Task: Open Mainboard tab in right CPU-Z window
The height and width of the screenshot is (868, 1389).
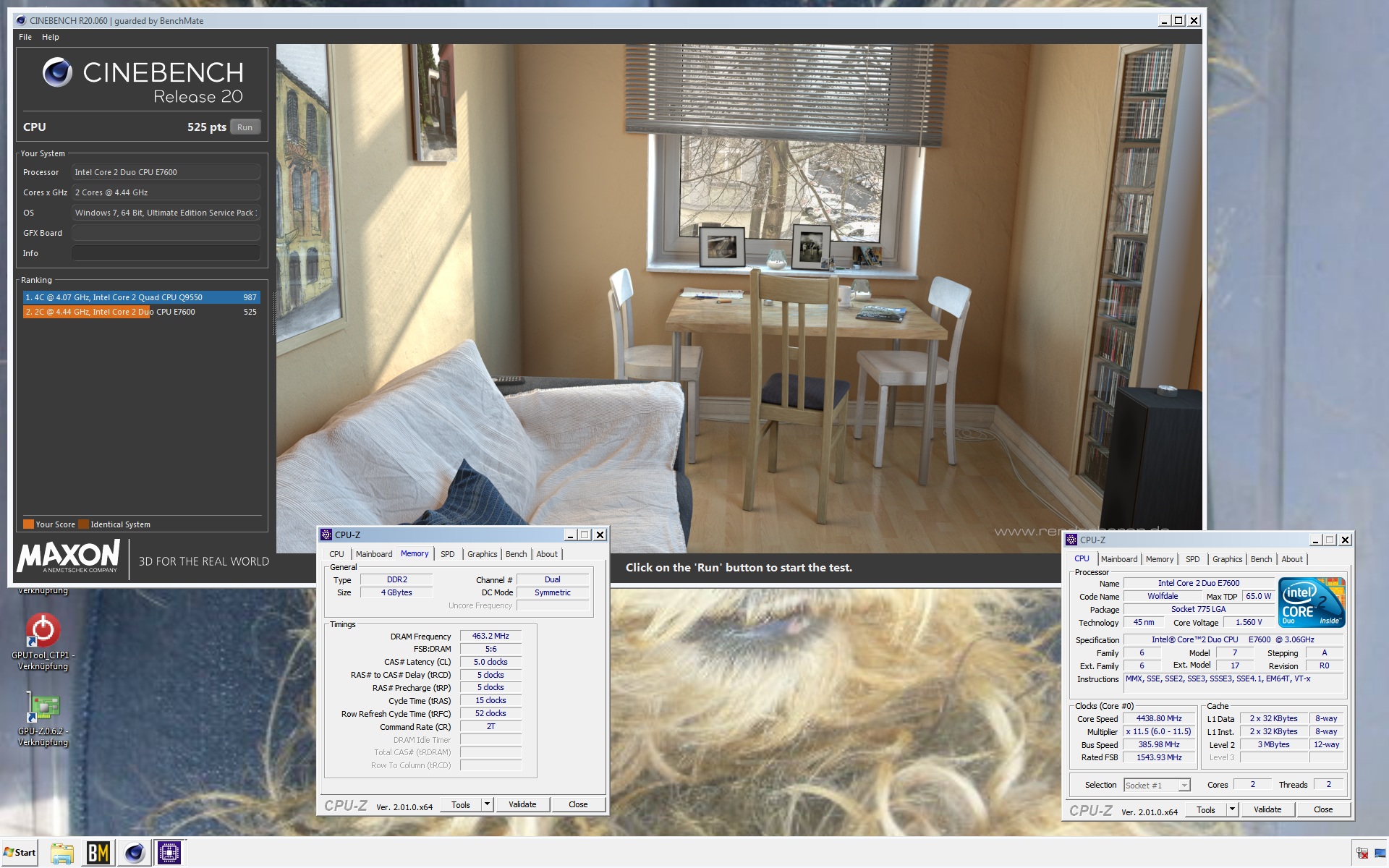Action: tap(1119, 559)
